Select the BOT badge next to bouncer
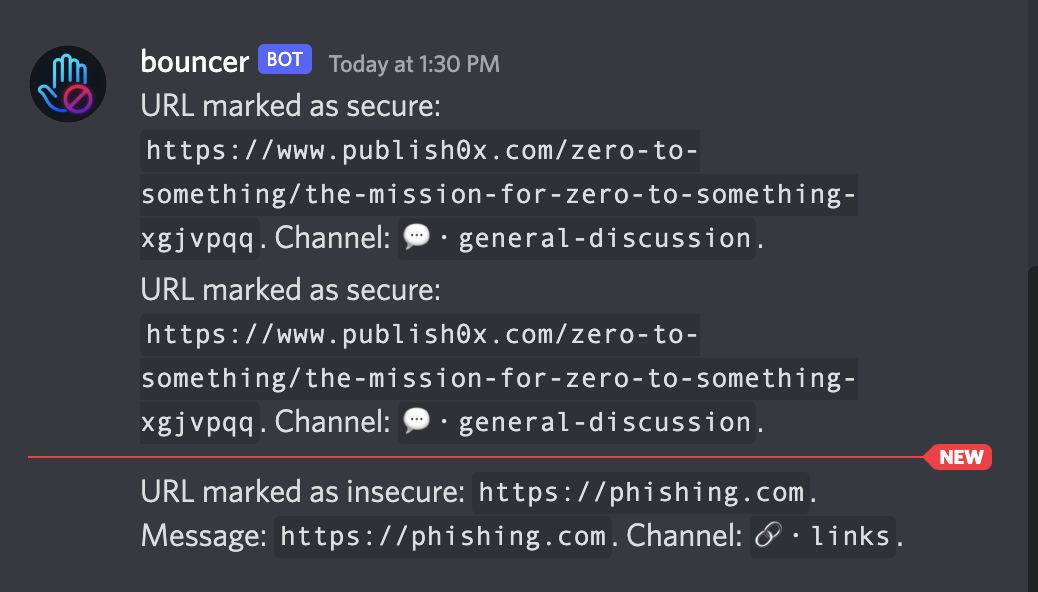The width and height of the screenshot is (1038, 592). pos(284,59)
